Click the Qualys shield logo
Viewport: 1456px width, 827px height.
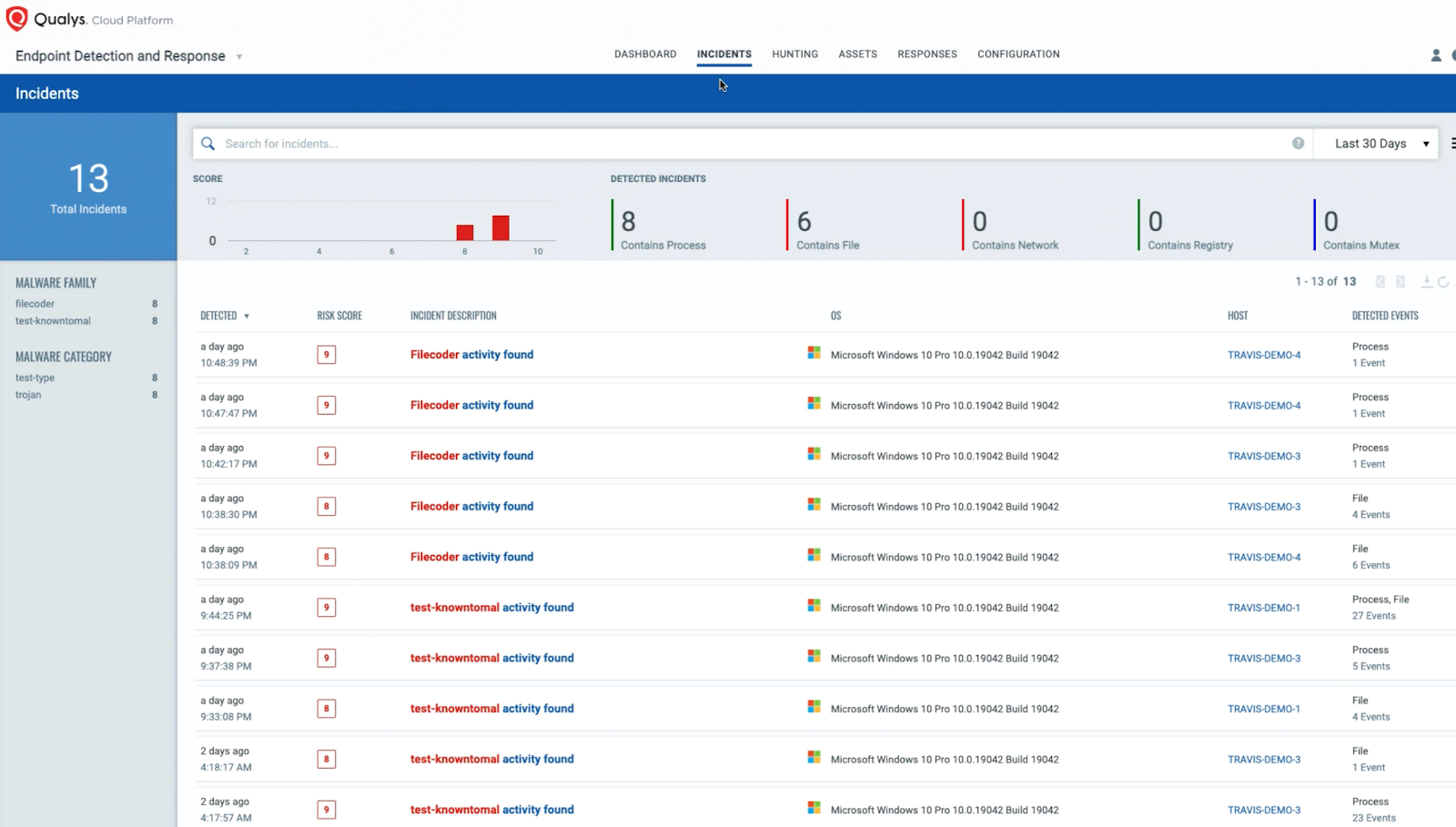point(16,19)
